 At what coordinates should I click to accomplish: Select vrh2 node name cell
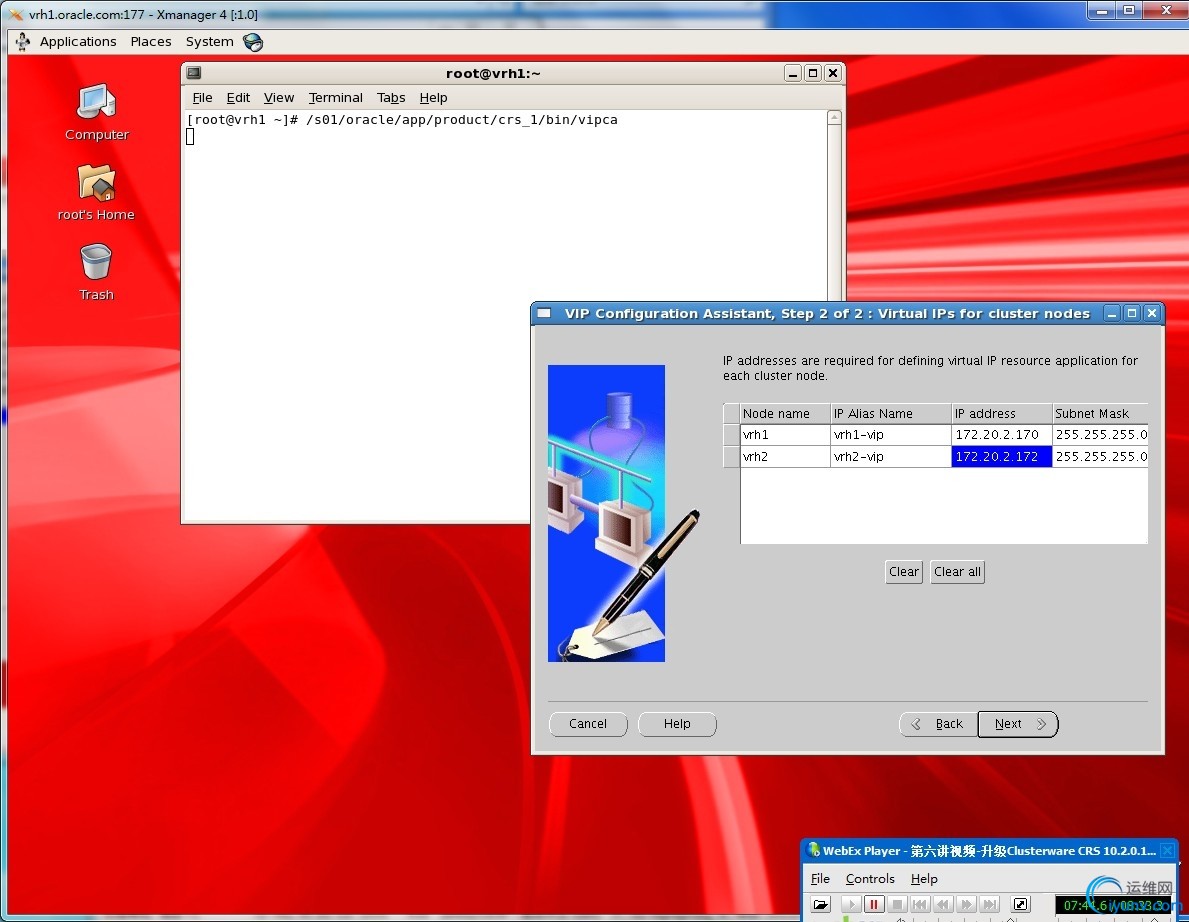(785, 456)
